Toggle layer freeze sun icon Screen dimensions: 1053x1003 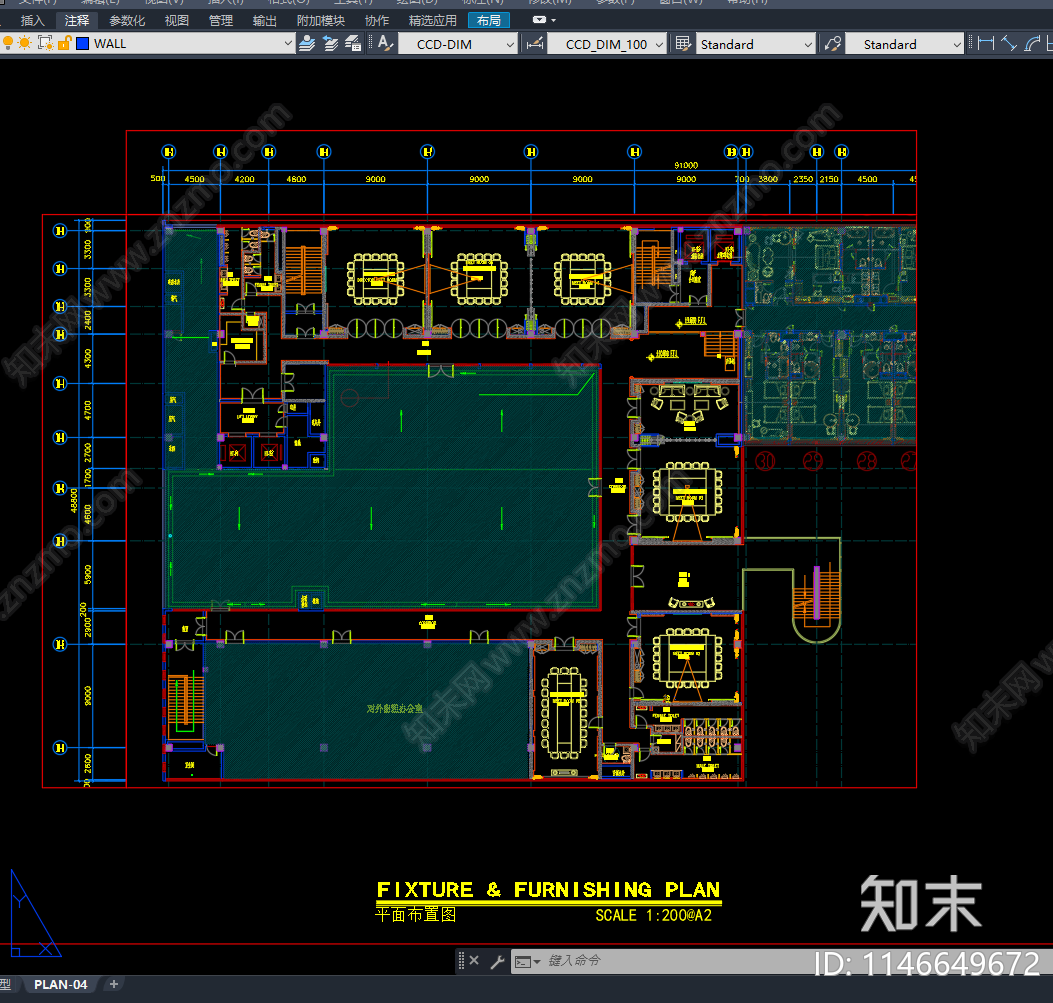point(25,44)
